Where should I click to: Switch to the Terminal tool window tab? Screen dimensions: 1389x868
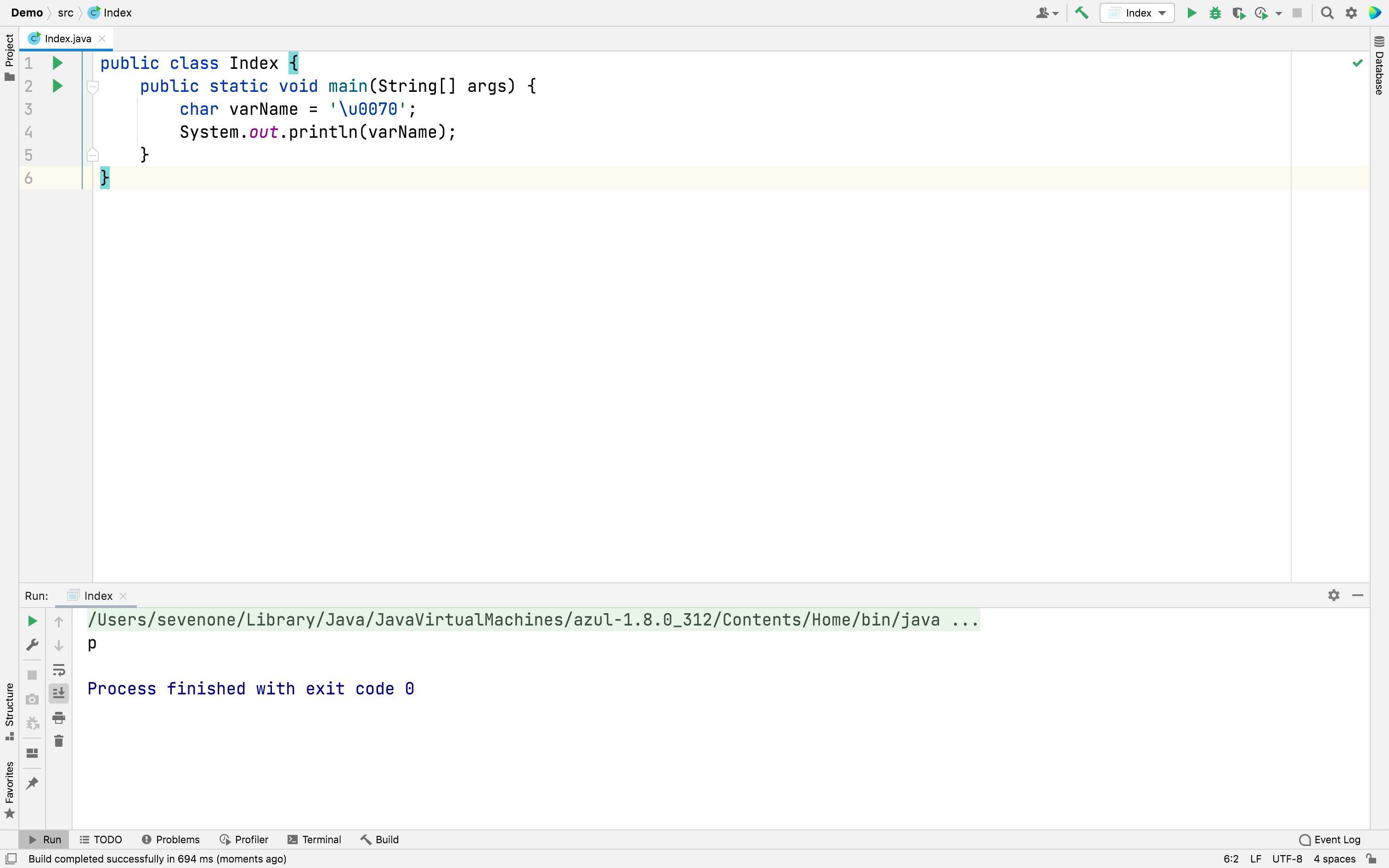point(315,840)
